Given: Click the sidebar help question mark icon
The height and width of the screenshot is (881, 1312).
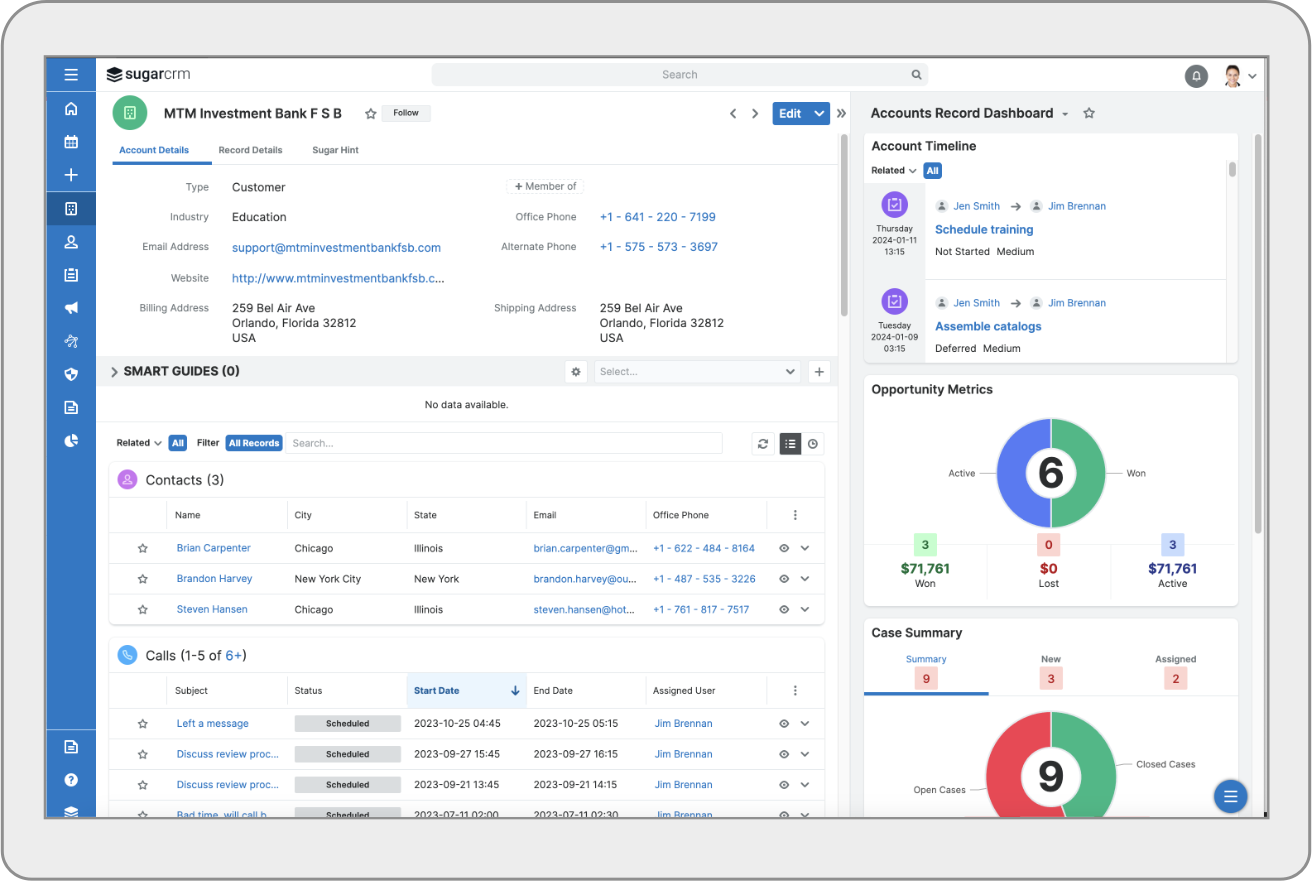Looking at the screenshot, I should 71,780.
